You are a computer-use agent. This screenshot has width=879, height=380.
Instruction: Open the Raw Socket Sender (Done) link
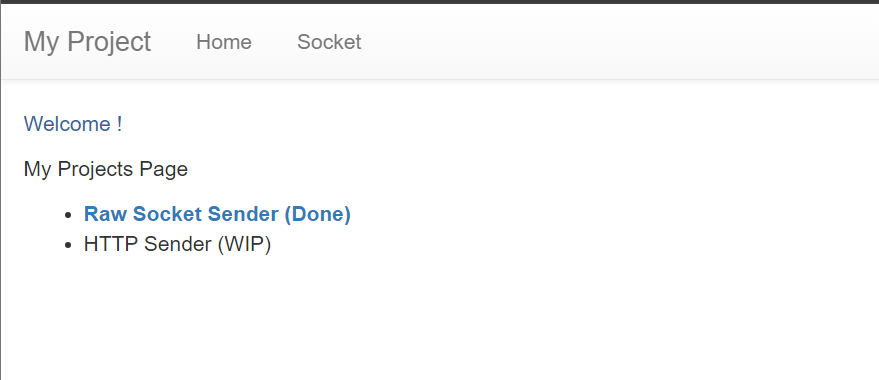pos(217,214)
